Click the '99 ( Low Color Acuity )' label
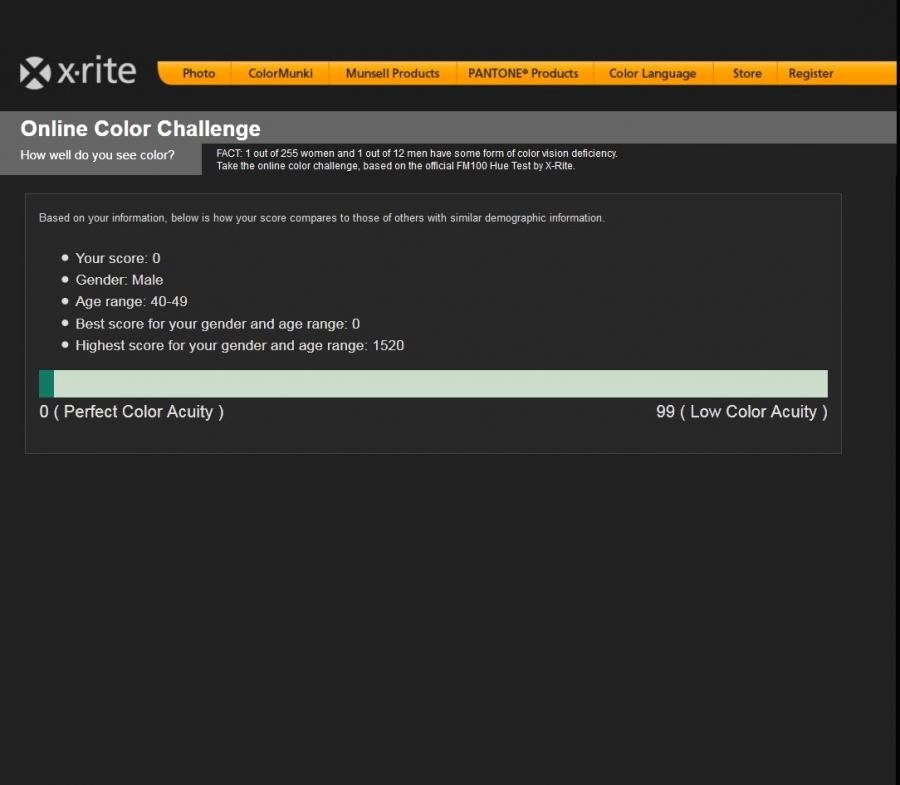Image resolution: width=900 pixels, height=785 pixels. tap(741, 412)
